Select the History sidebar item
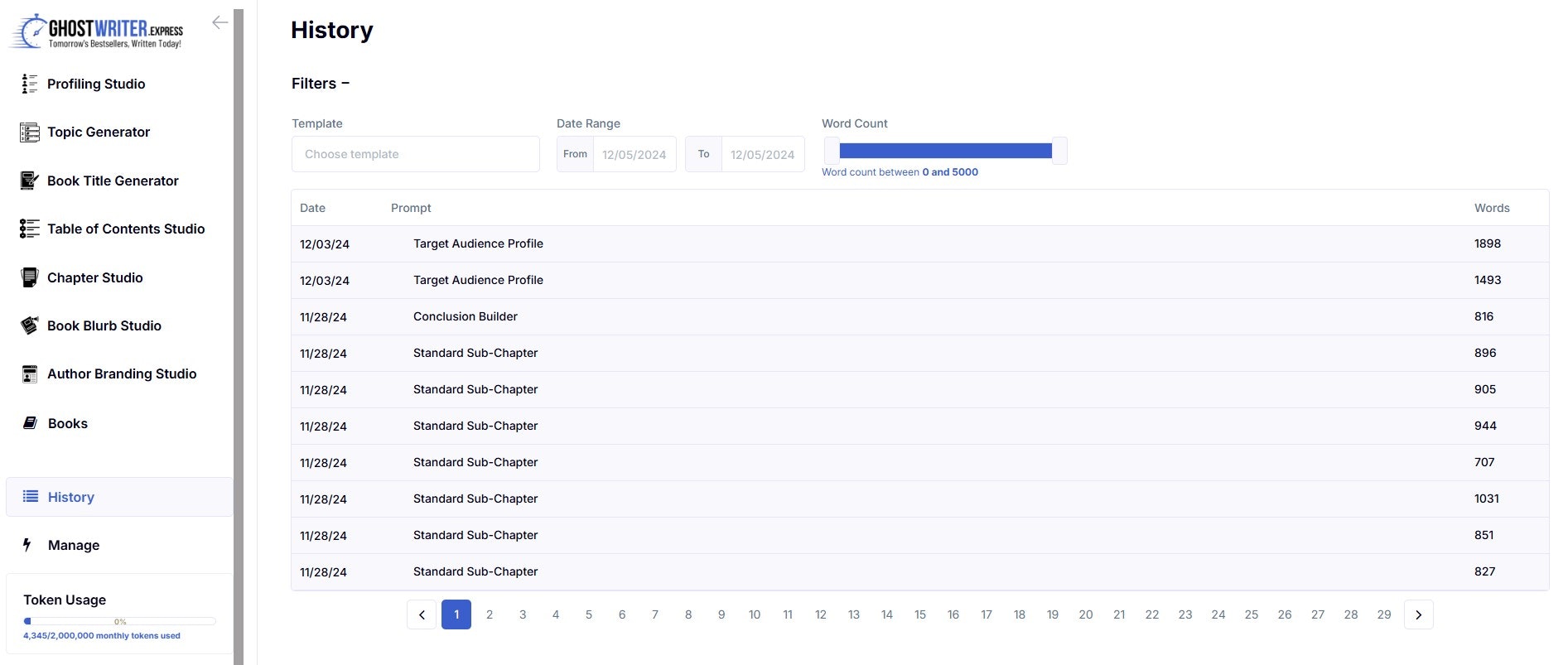 (x=119, y=497)
